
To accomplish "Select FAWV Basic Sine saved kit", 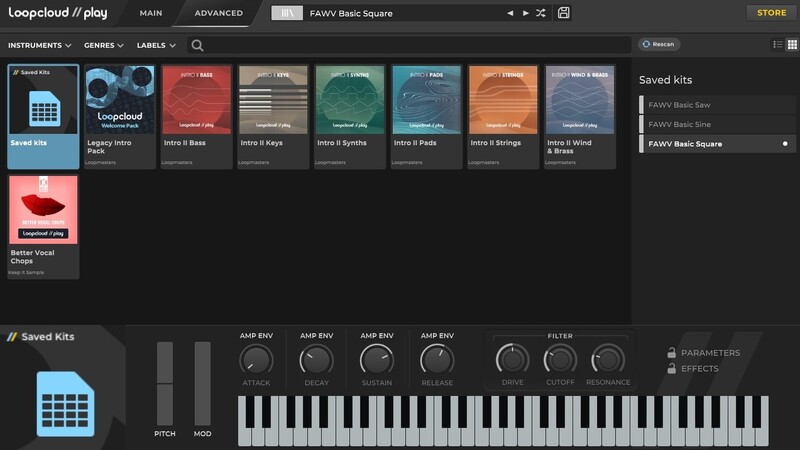I will 716,124.
